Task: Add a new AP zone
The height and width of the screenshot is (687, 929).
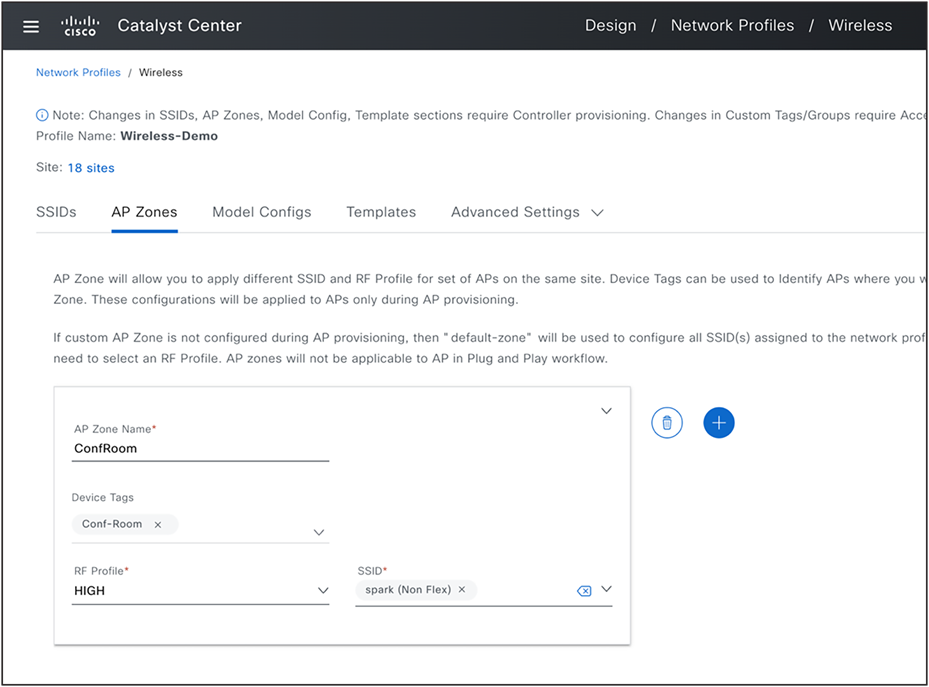Action: click(719, 423)
